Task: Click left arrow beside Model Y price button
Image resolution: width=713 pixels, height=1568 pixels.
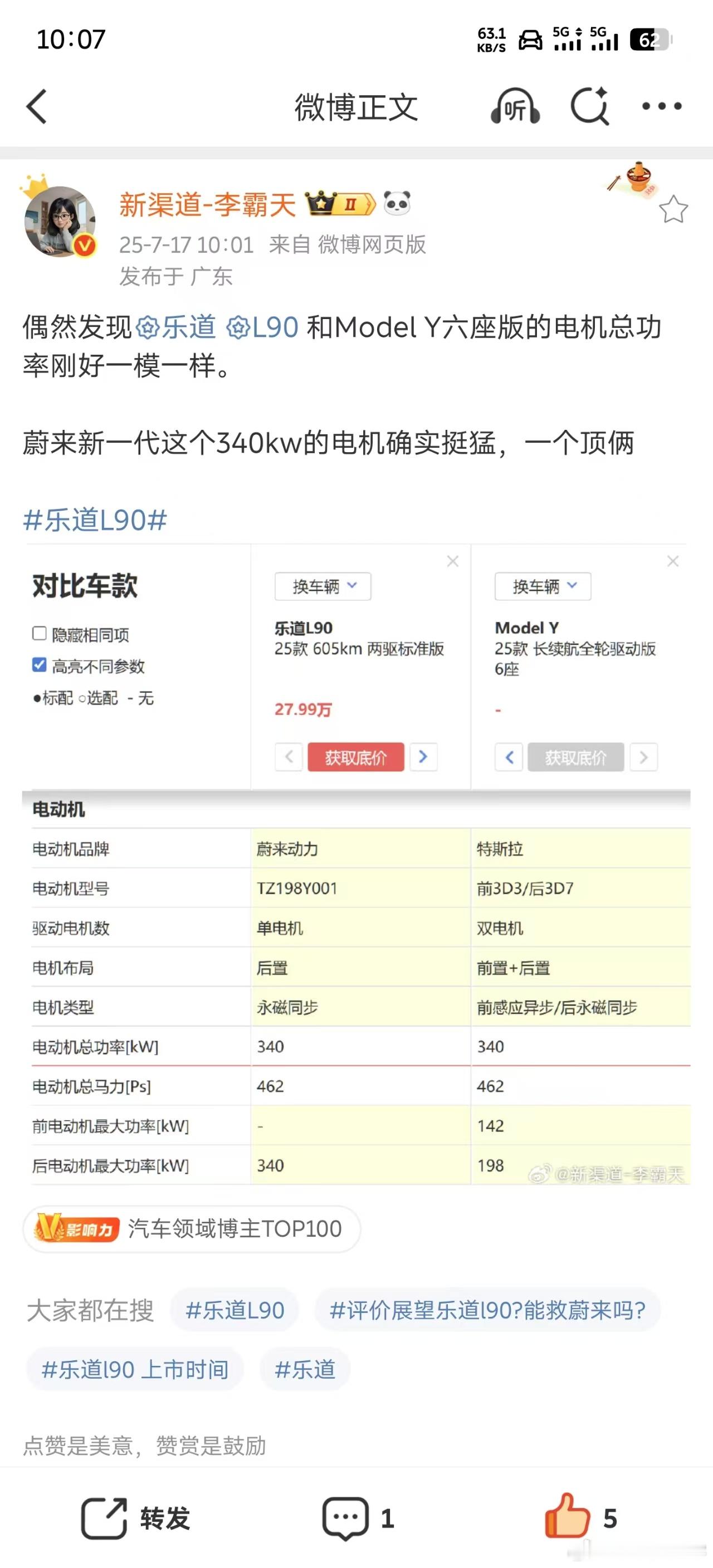Action: coord(509,757)
